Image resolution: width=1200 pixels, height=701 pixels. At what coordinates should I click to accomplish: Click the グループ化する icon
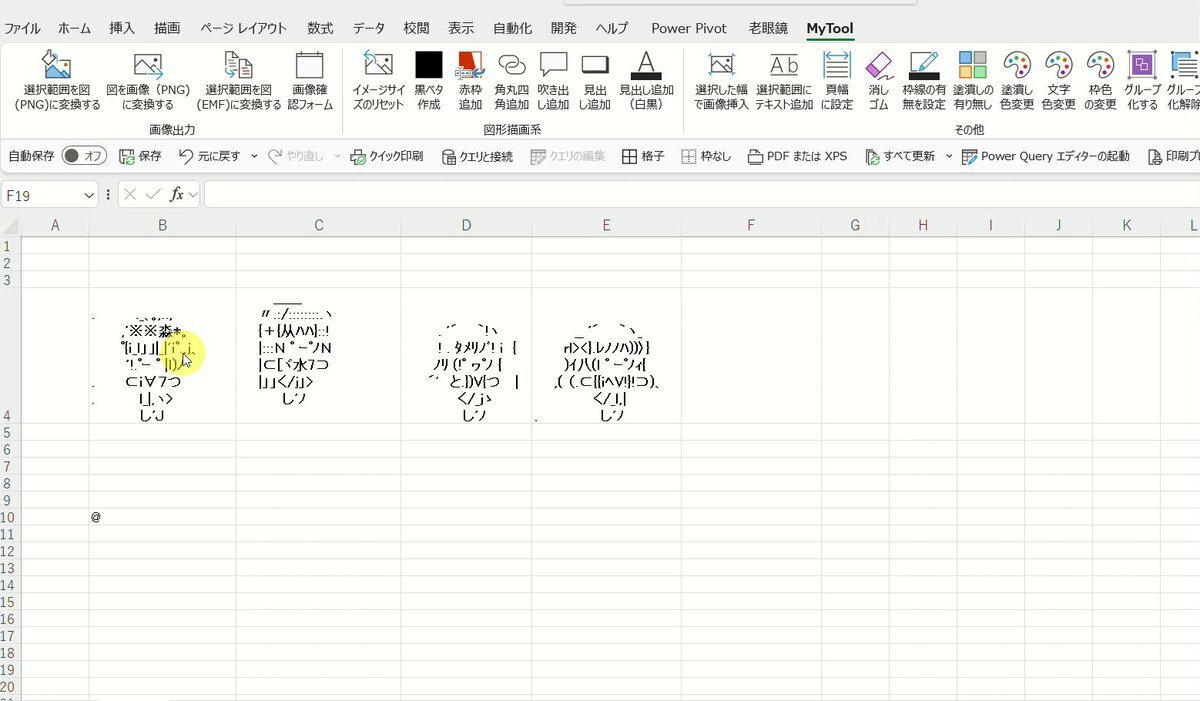1142,67
